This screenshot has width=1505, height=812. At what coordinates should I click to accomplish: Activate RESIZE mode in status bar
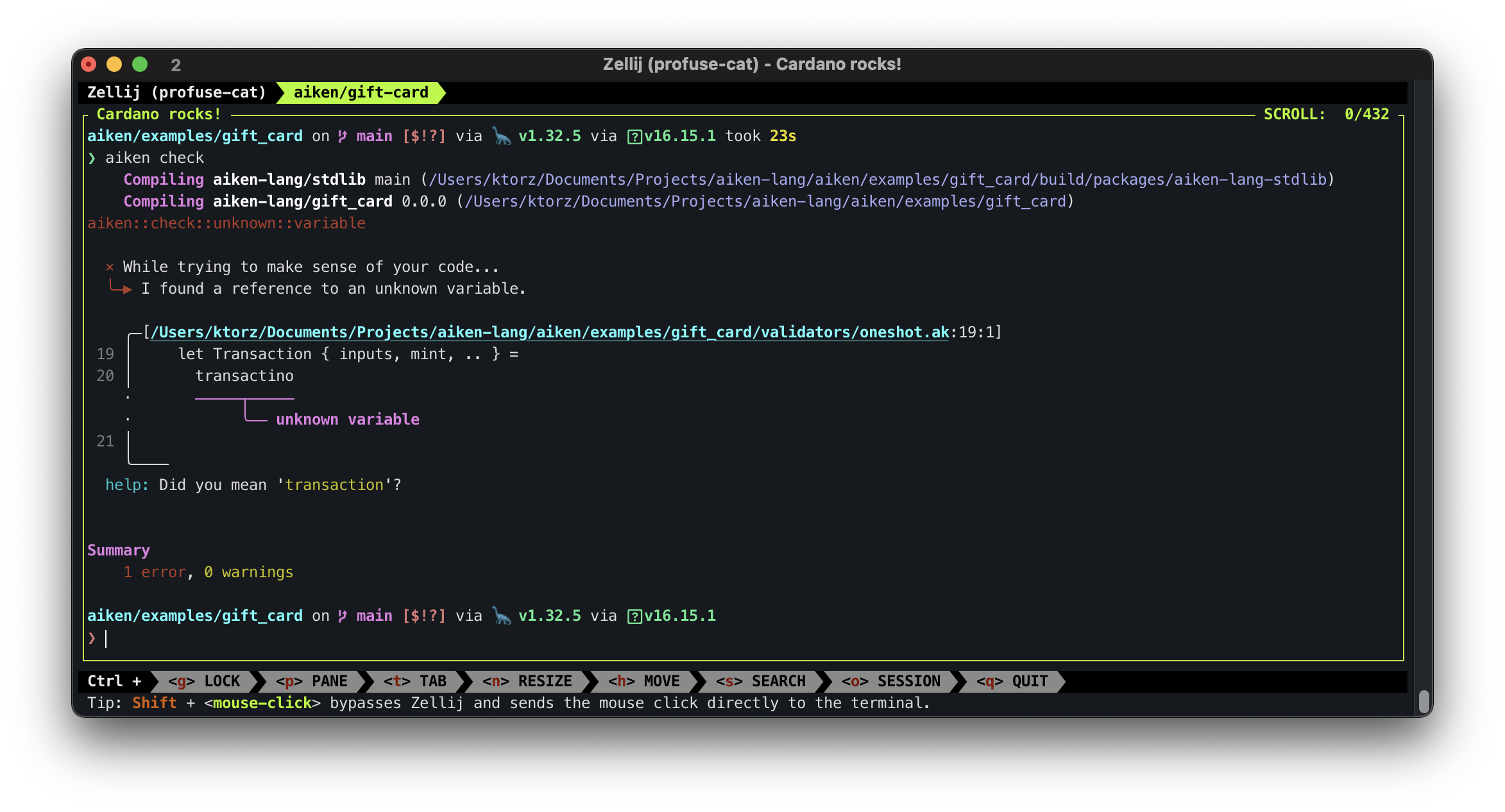[527, 681]
